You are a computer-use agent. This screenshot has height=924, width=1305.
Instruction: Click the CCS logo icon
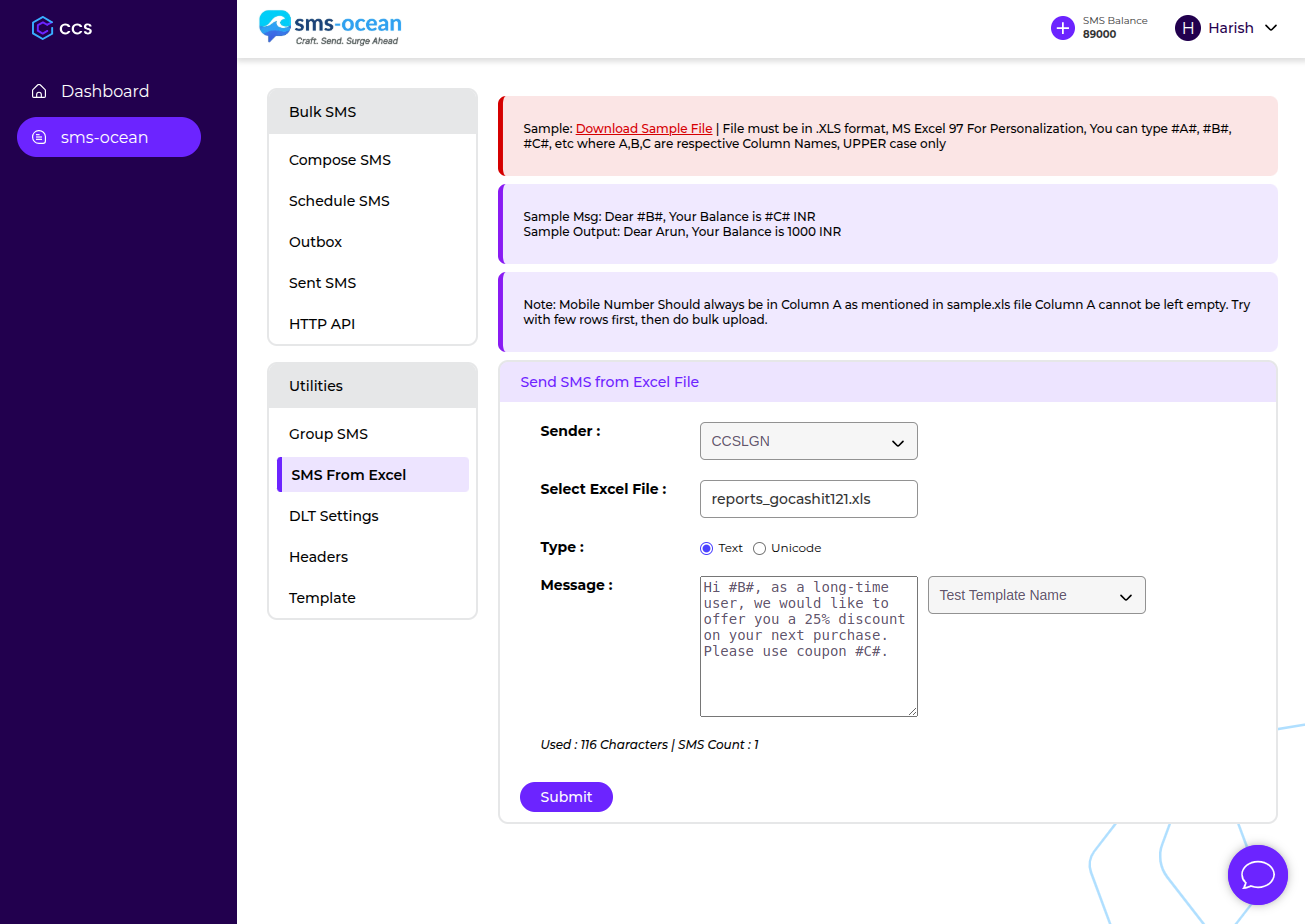tap(42, 28)
